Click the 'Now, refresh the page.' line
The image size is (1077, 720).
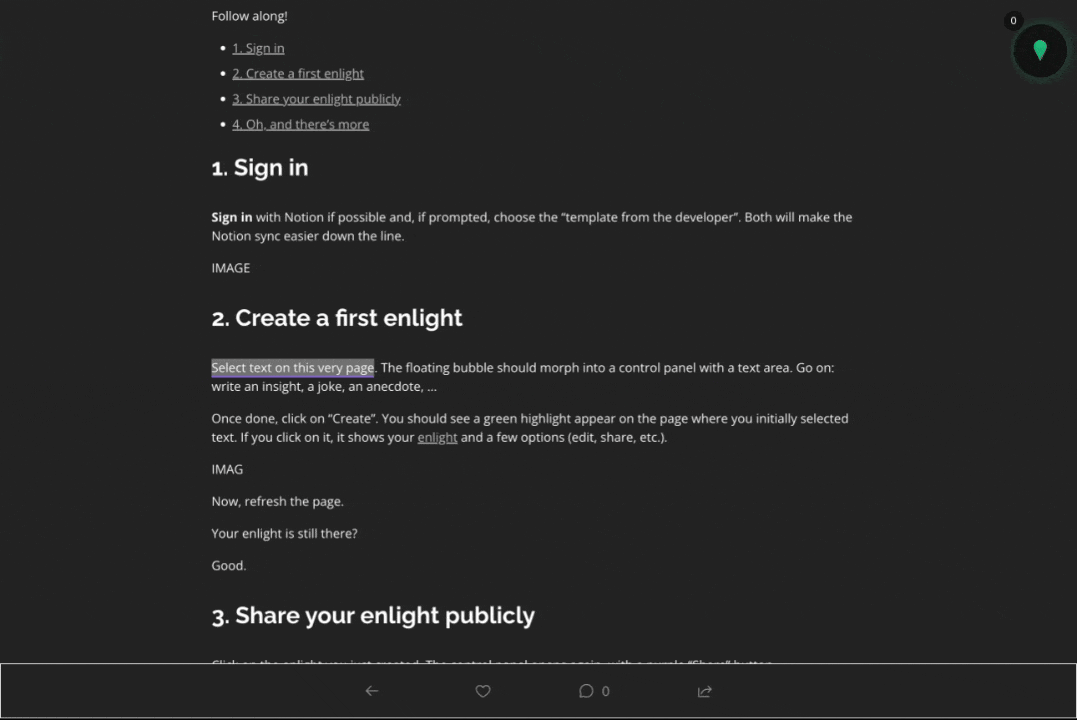point(277,502)
